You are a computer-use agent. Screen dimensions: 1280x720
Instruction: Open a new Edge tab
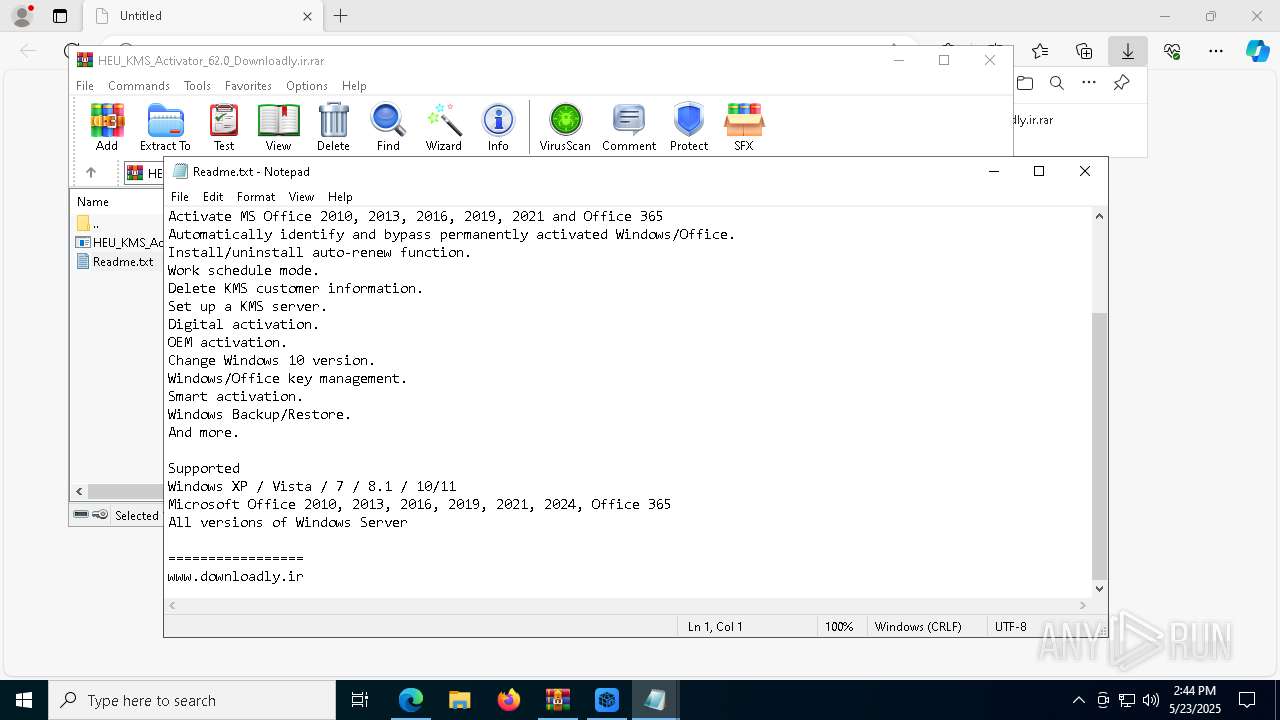click(x=340, y=16)
